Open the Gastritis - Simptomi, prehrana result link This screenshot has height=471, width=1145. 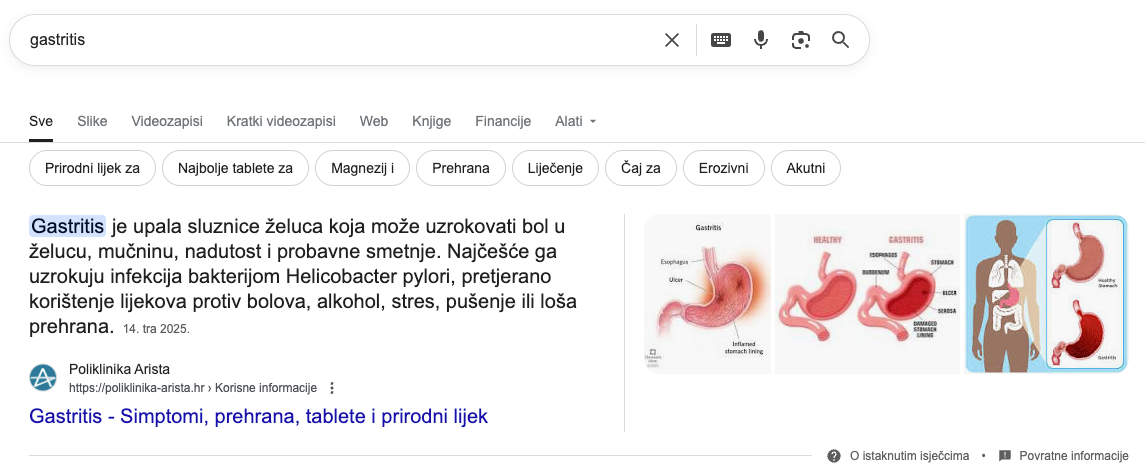[259, 416]
